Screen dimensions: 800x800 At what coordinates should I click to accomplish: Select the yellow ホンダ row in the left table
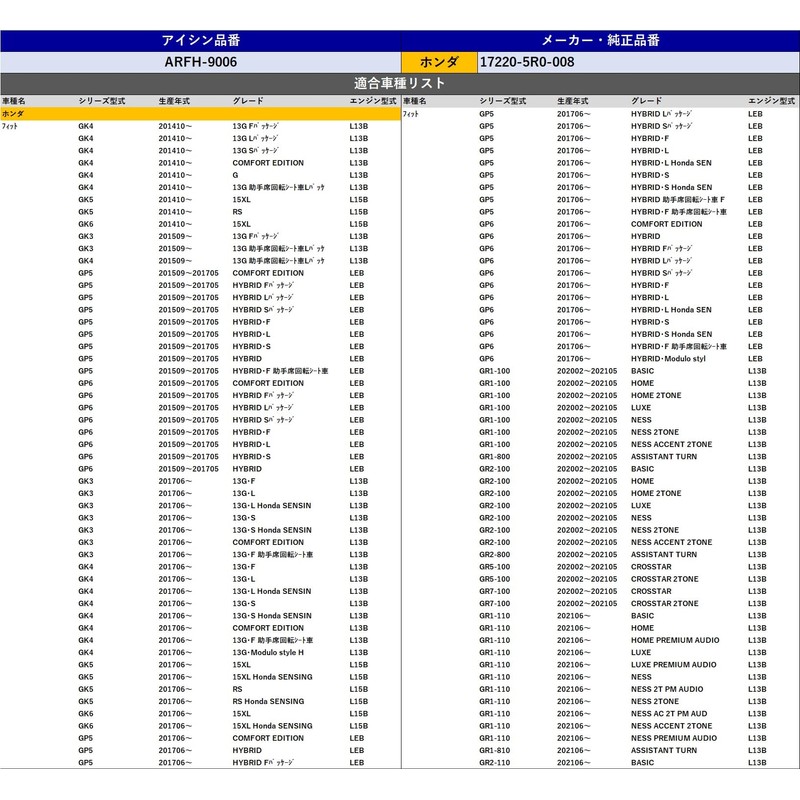(x=200, y=114)
